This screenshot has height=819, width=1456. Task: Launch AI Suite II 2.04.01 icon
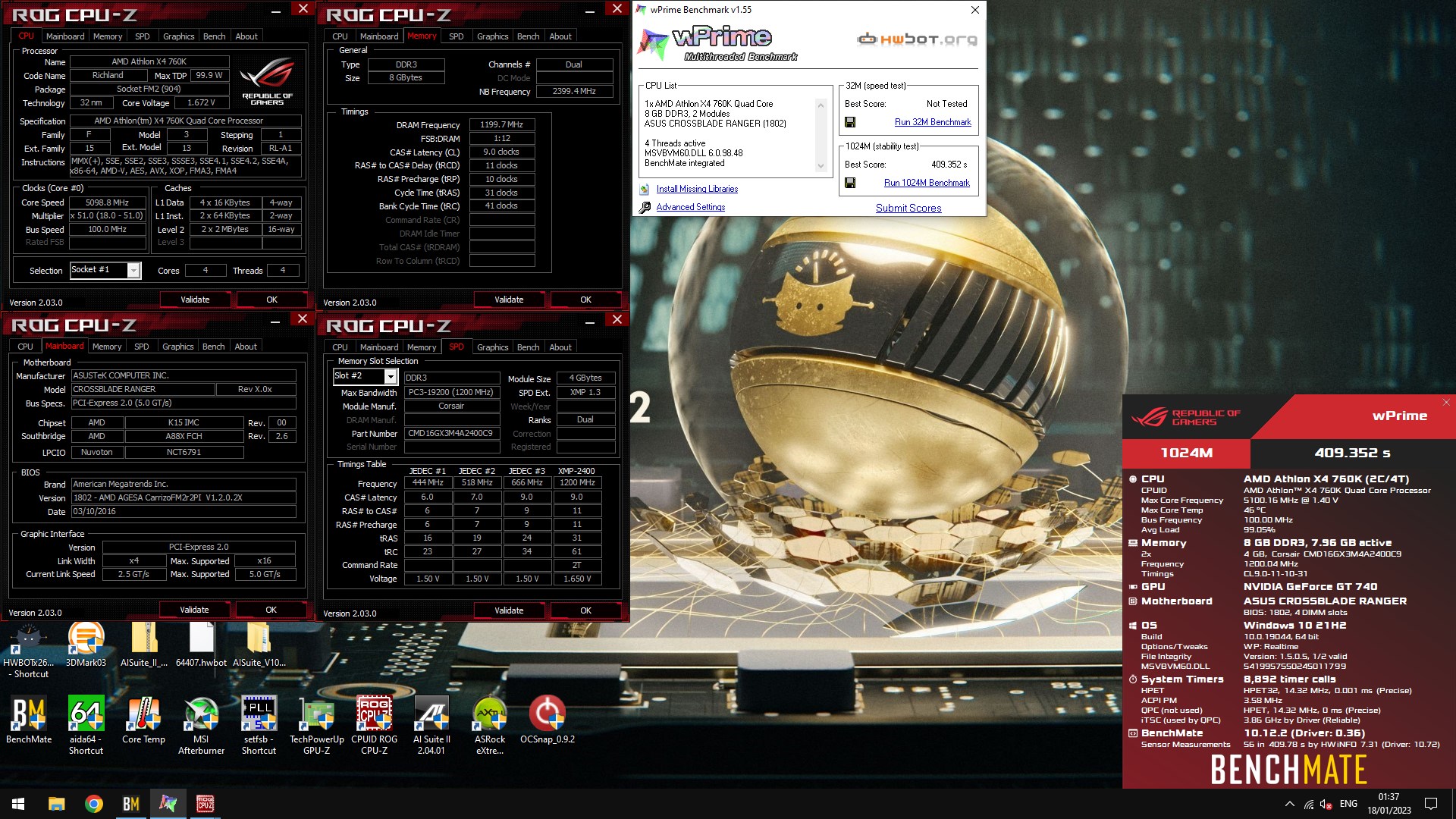[x=431, y=725]
